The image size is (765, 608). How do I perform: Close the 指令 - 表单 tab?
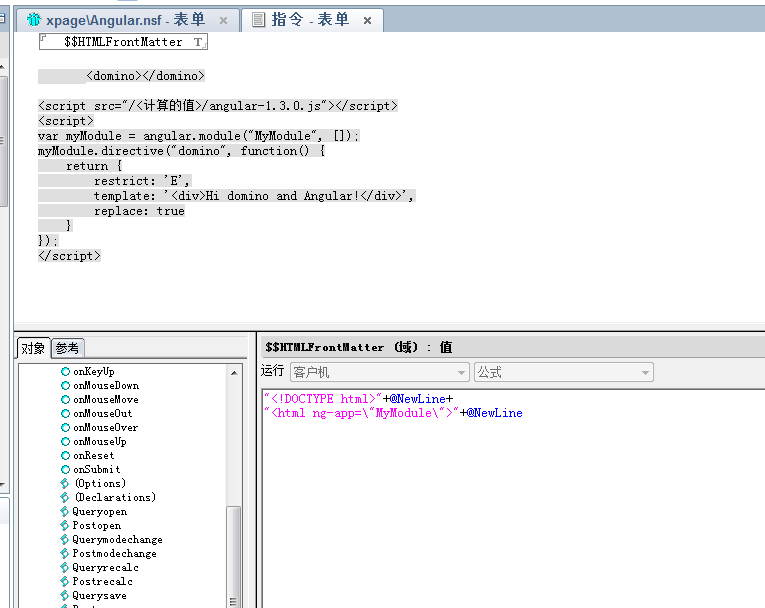(367, 20)
